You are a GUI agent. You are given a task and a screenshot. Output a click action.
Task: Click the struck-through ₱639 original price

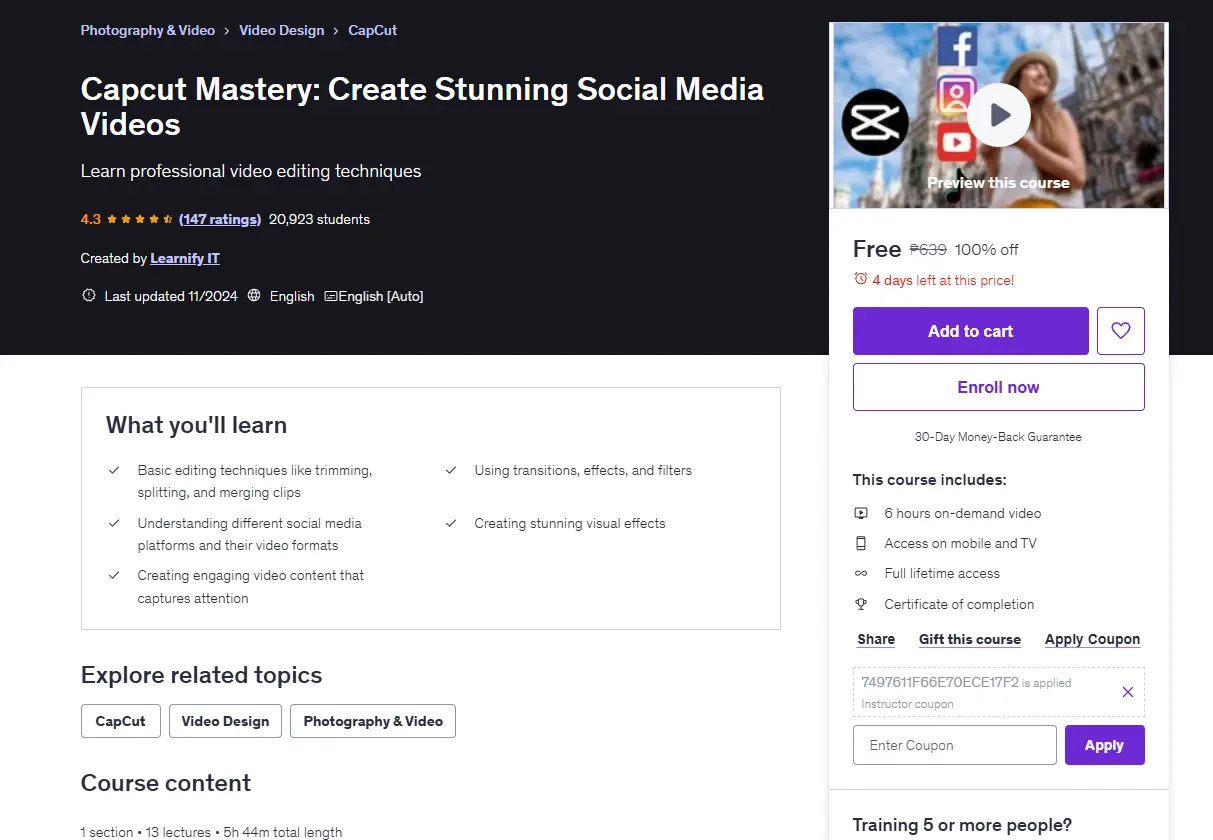[x=928, y=249]
